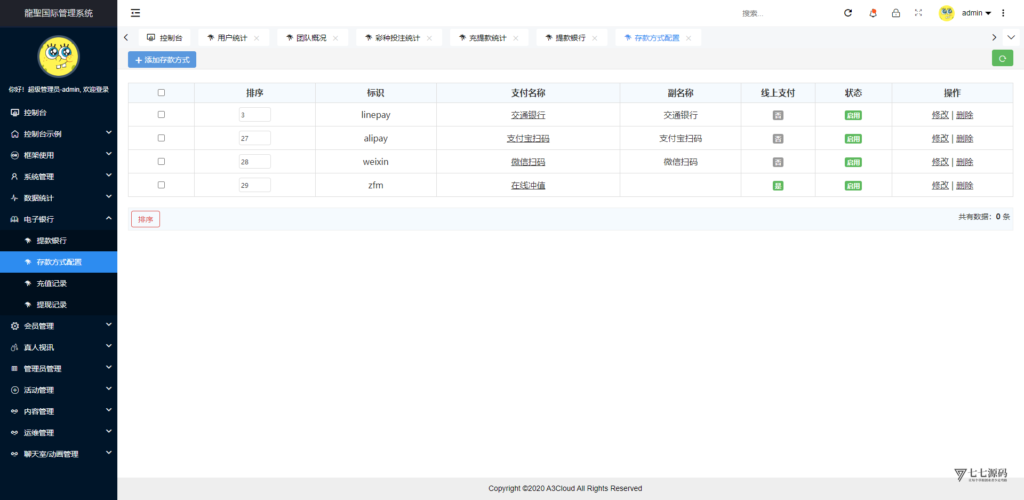Image resolution: width=1024 pixels, height=500 pixels.
Task: Check the box for the linepay row
Action: (x=161, y=115)
